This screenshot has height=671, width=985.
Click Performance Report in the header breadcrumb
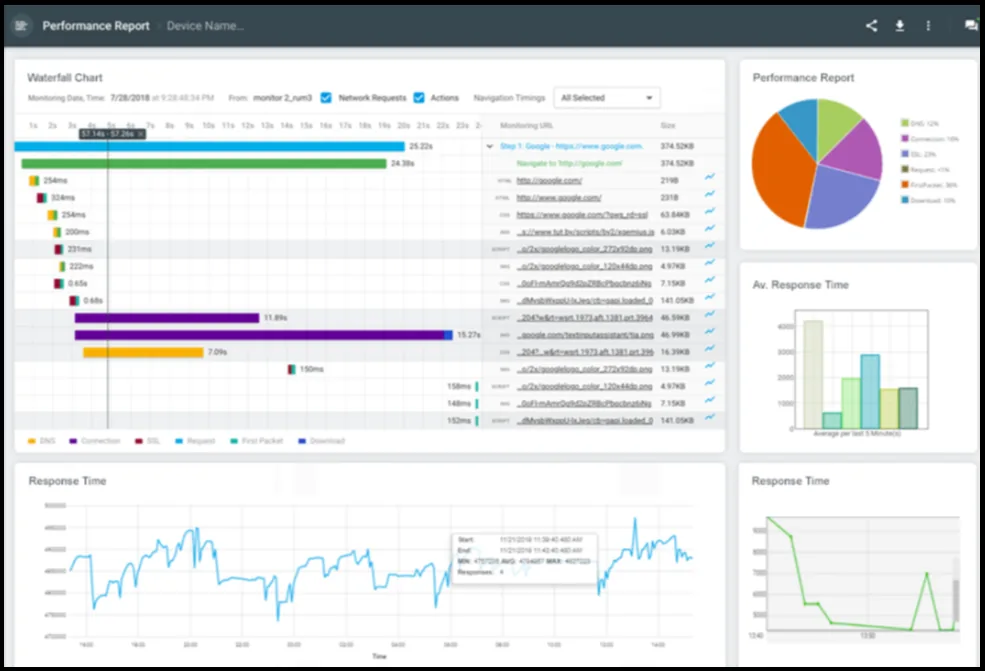(x=96, y=26)
